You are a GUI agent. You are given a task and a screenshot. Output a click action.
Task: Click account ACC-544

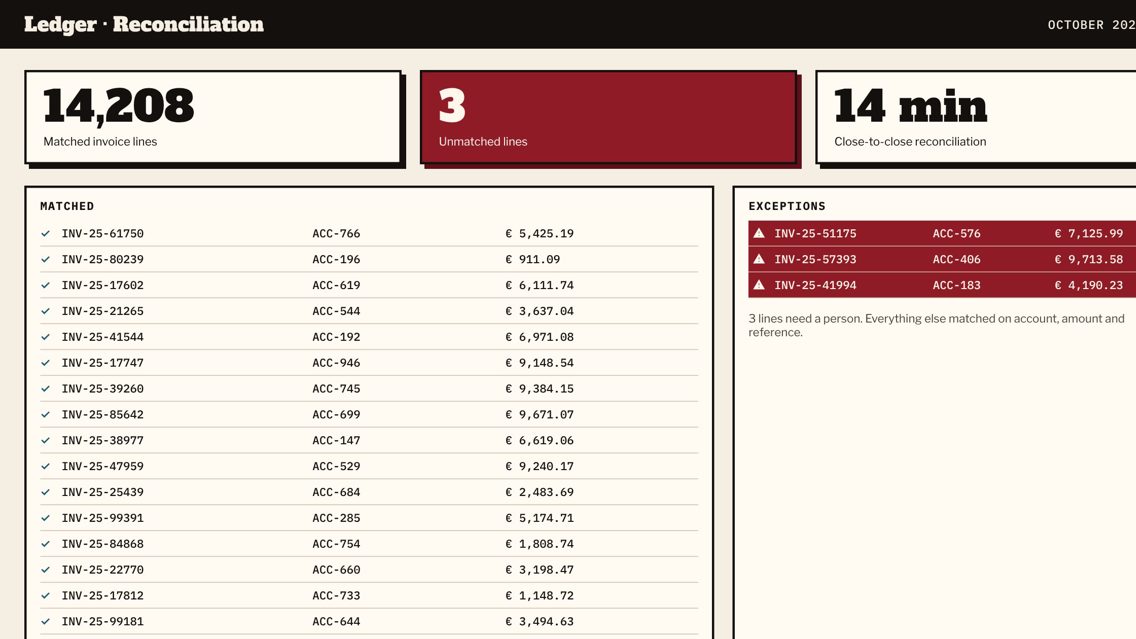point(336,311)
